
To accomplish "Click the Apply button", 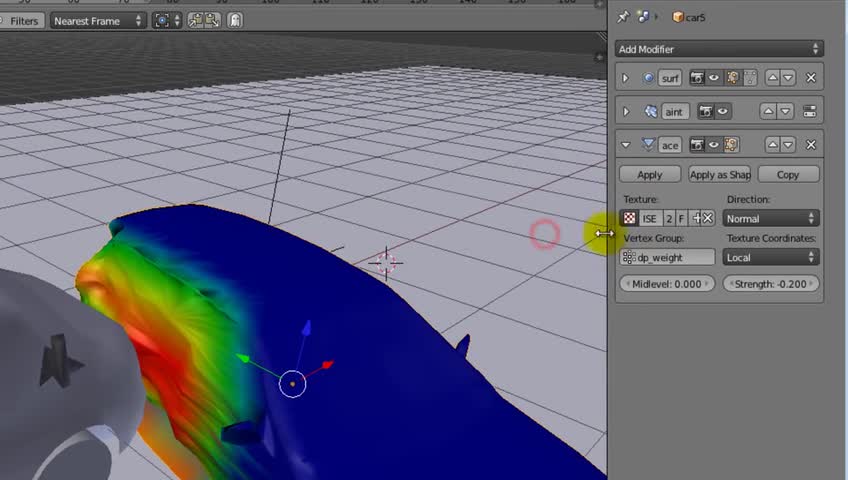I will coord(650,175).
